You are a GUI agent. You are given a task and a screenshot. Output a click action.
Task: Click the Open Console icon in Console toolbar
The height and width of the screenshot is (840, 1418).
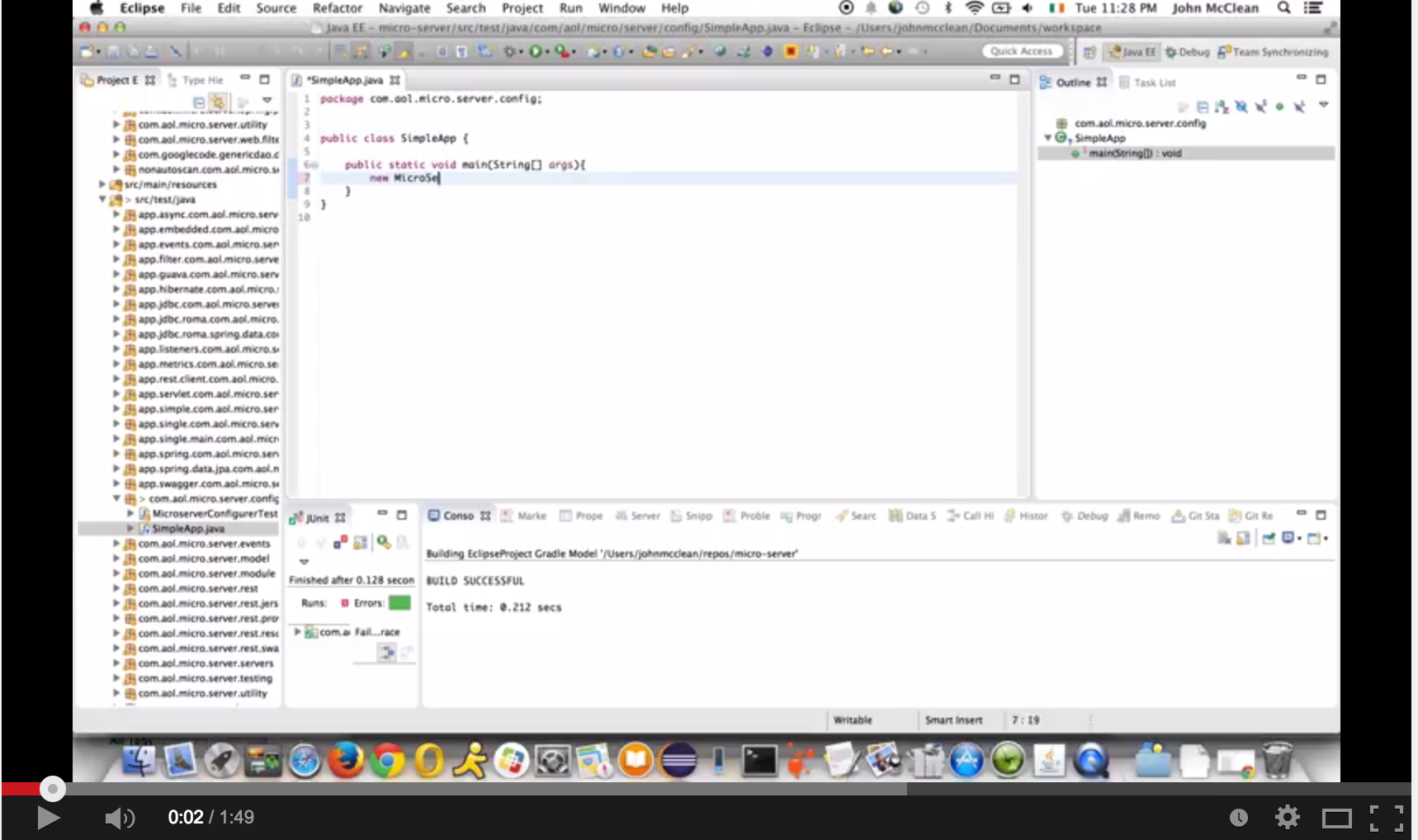tap(1316, 539)
